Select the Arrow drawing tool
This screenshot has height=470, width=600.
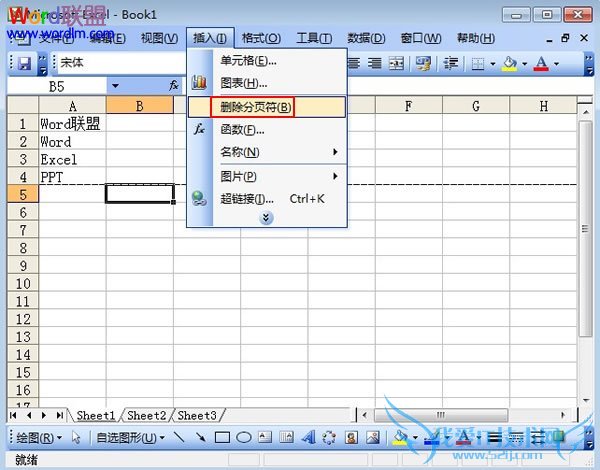click(x=201, y=437)
